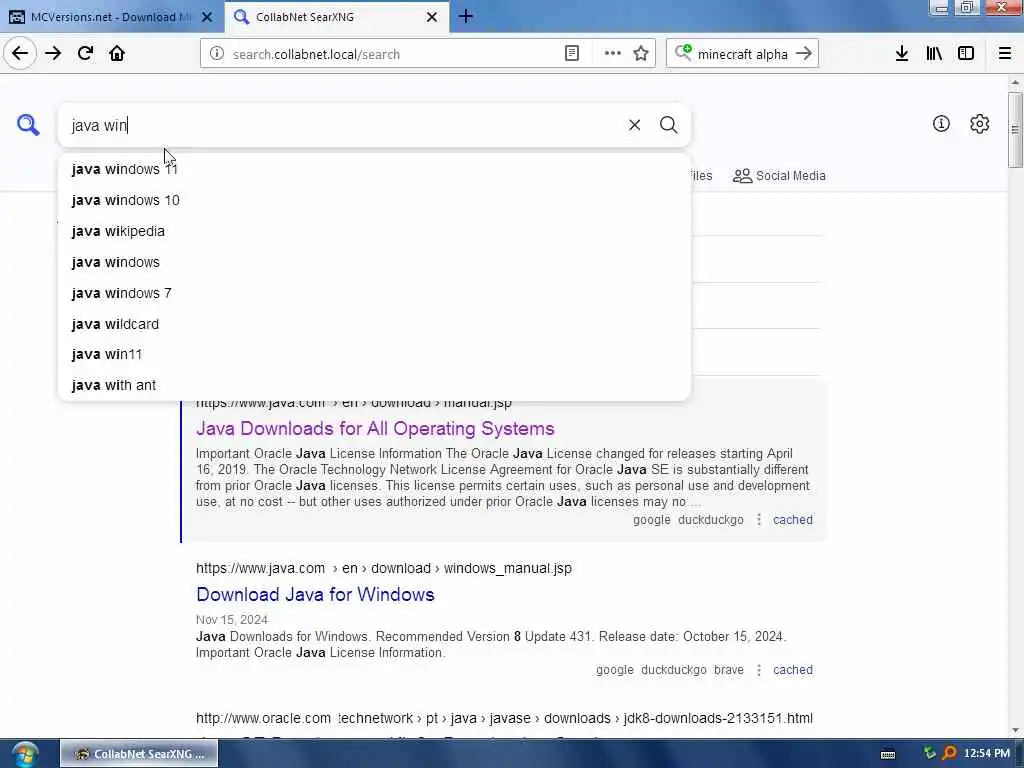Bookmark this page with the star
Viewport: 1024px width, 768px height.
[x=641, y=54]
